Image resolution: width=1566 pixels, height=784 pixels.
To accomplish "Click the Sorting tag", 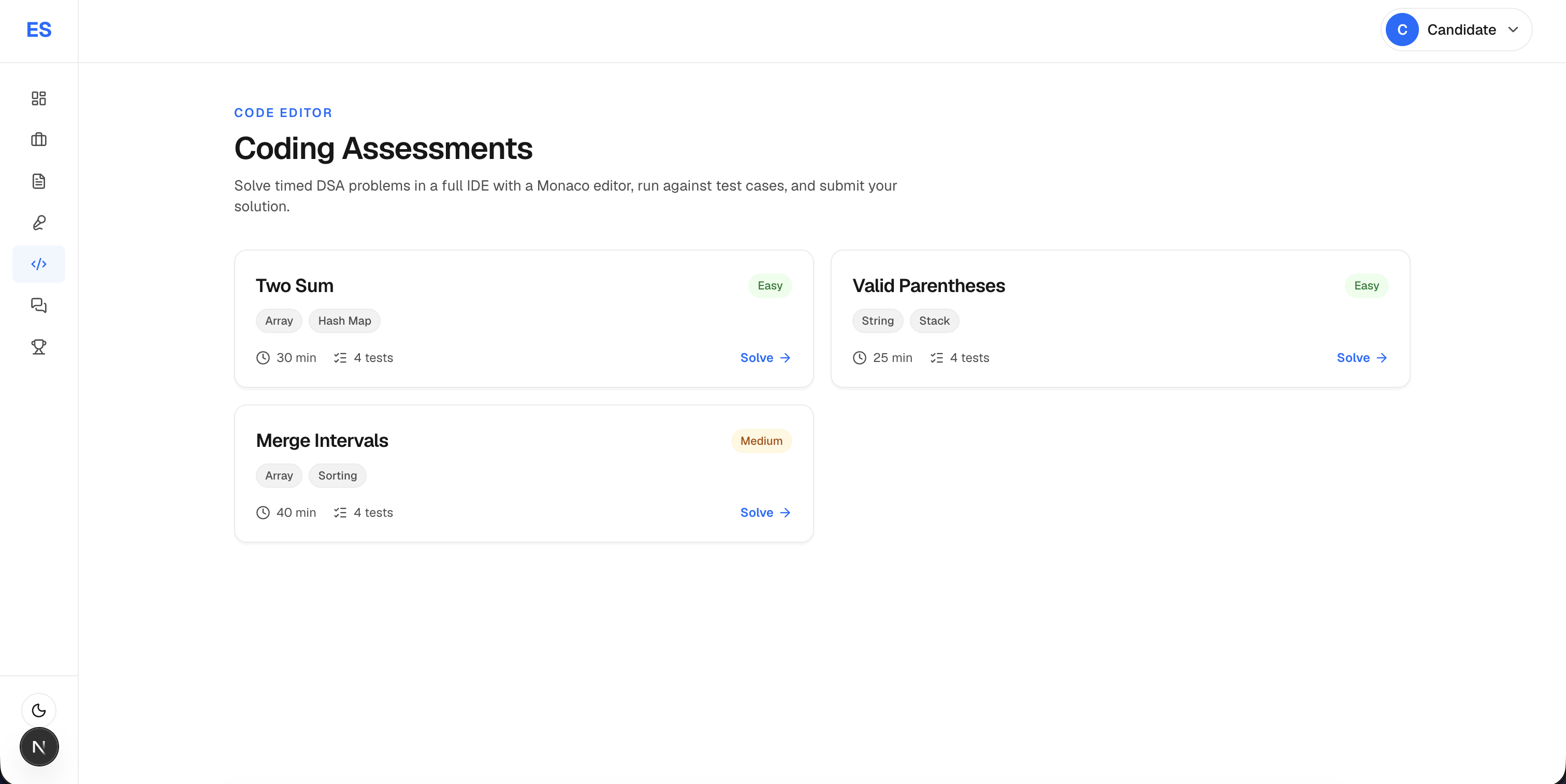I will pos(338,475).
